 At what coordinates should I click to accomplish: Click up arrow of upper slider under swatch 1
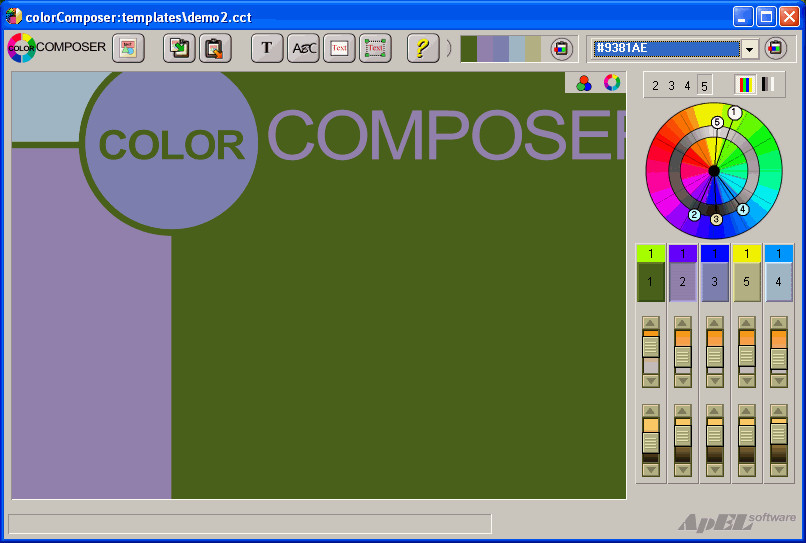pyautogui.click(x=651, y=323)
